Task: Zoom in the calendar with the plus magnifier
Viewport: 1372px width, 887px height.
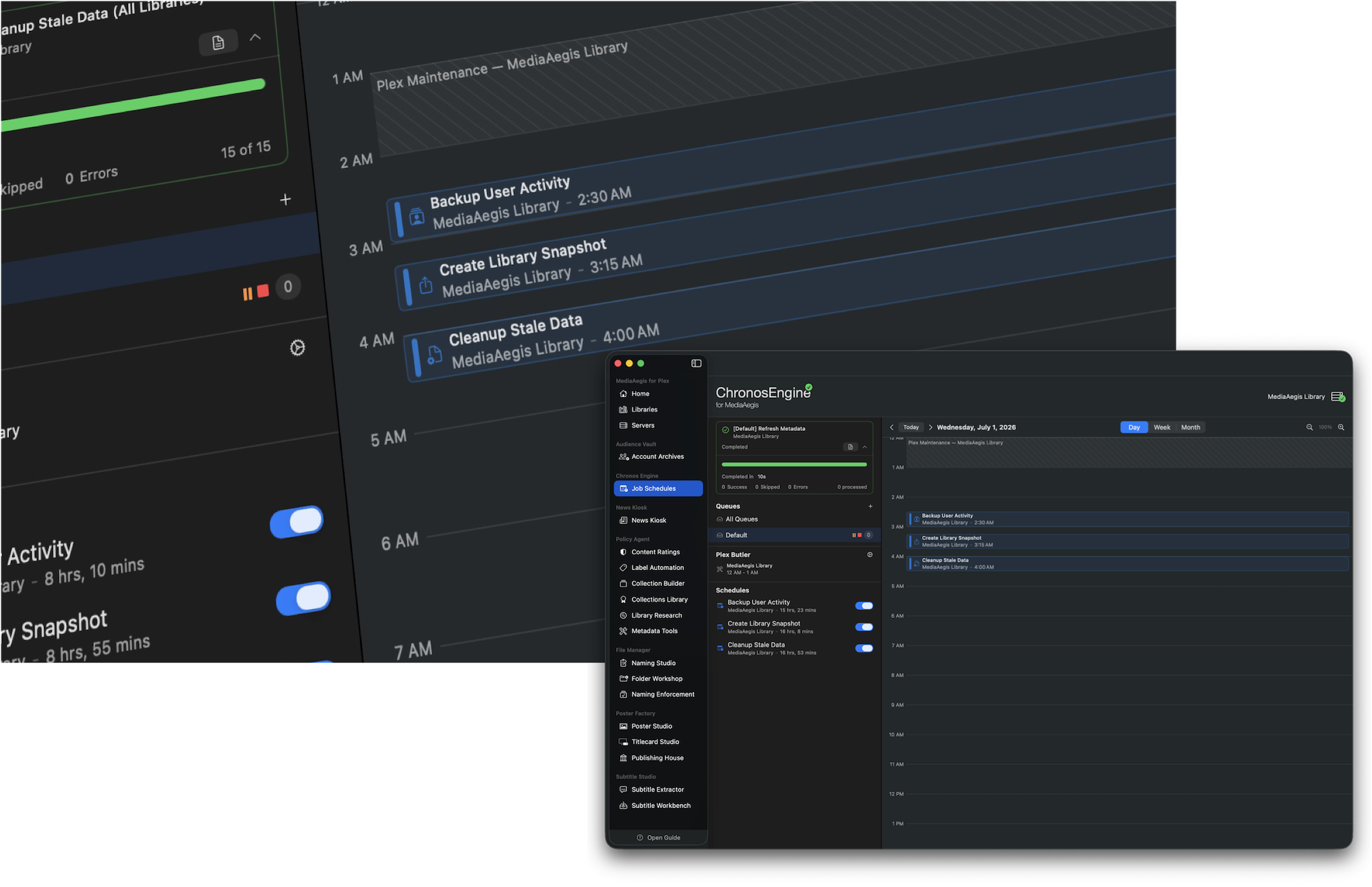Action: (1340, 427)
